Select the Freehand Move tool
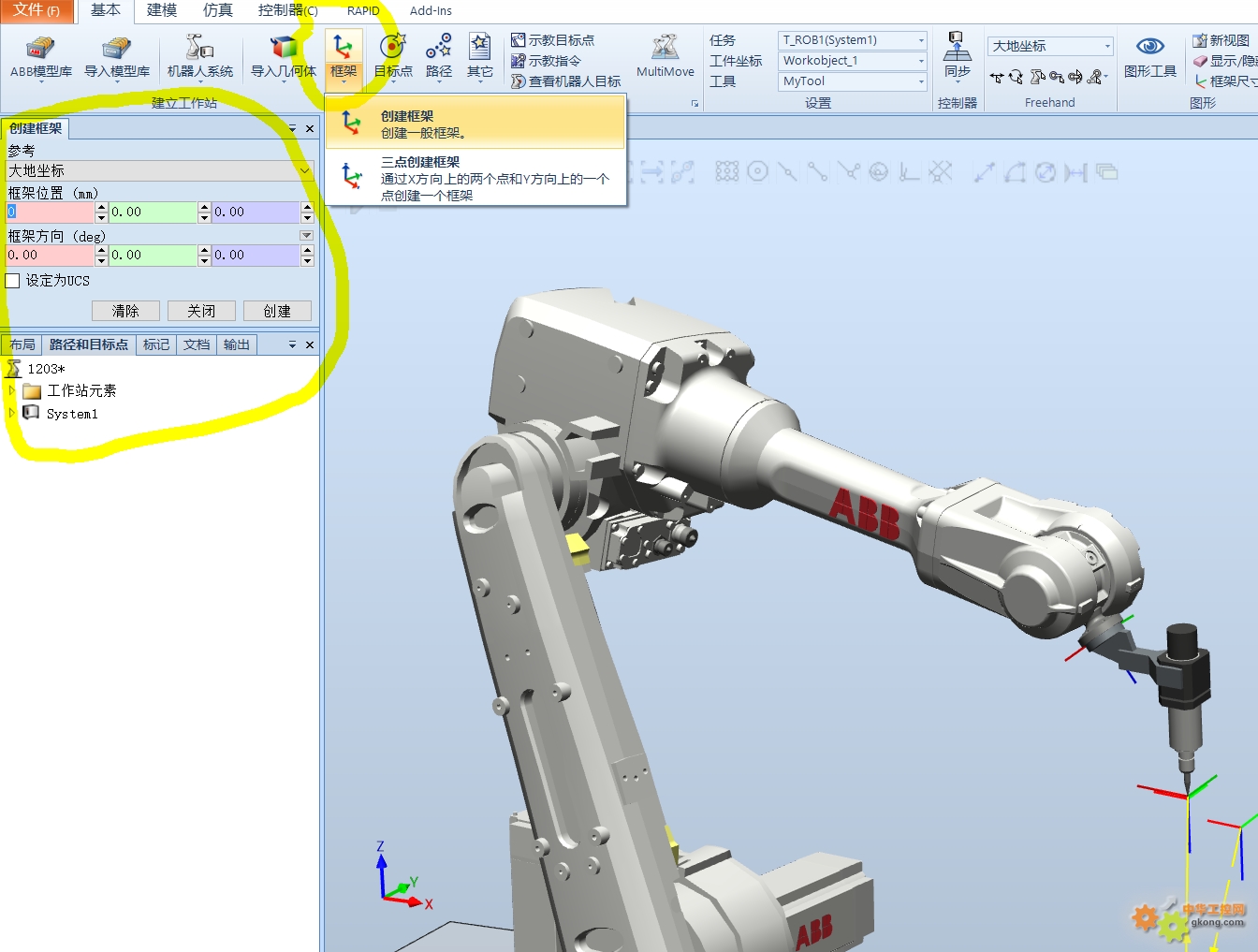 pyautogui.click(x=998, y=78)
